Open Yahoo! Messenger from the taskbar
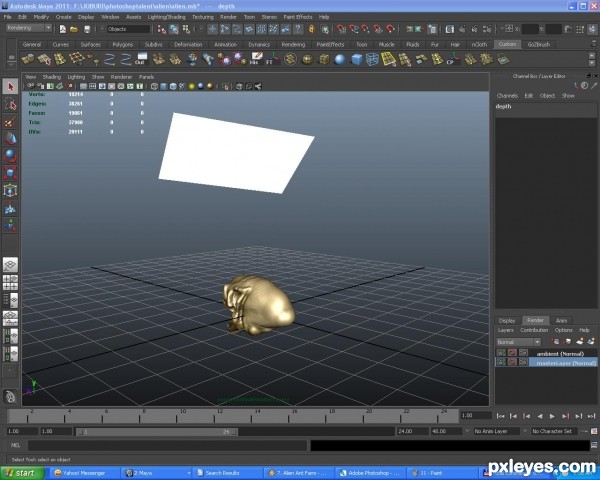Viewport: 600px width, 480px height. [x=84, y=473]
